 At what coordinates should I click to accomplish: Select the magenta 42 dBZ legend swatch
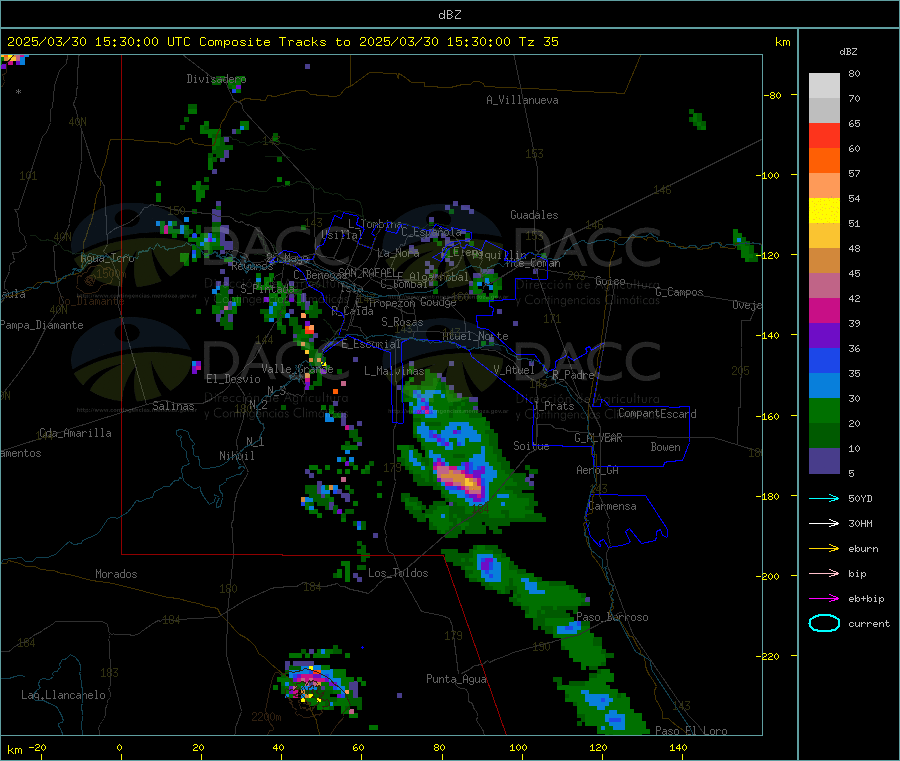point(824,310)
